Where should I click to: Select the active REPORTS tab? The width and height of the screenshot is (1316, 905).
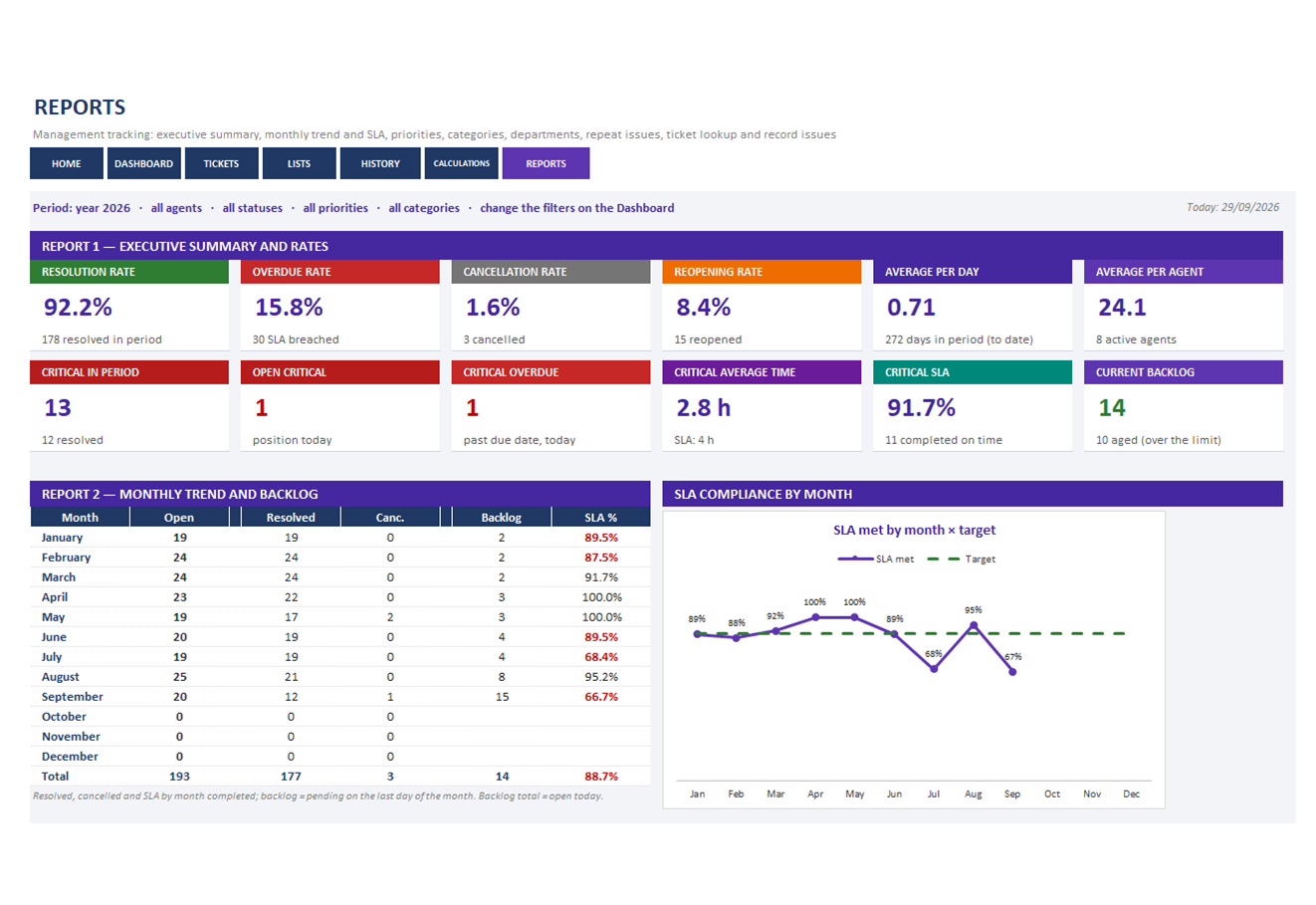click(x=546, y=163)
